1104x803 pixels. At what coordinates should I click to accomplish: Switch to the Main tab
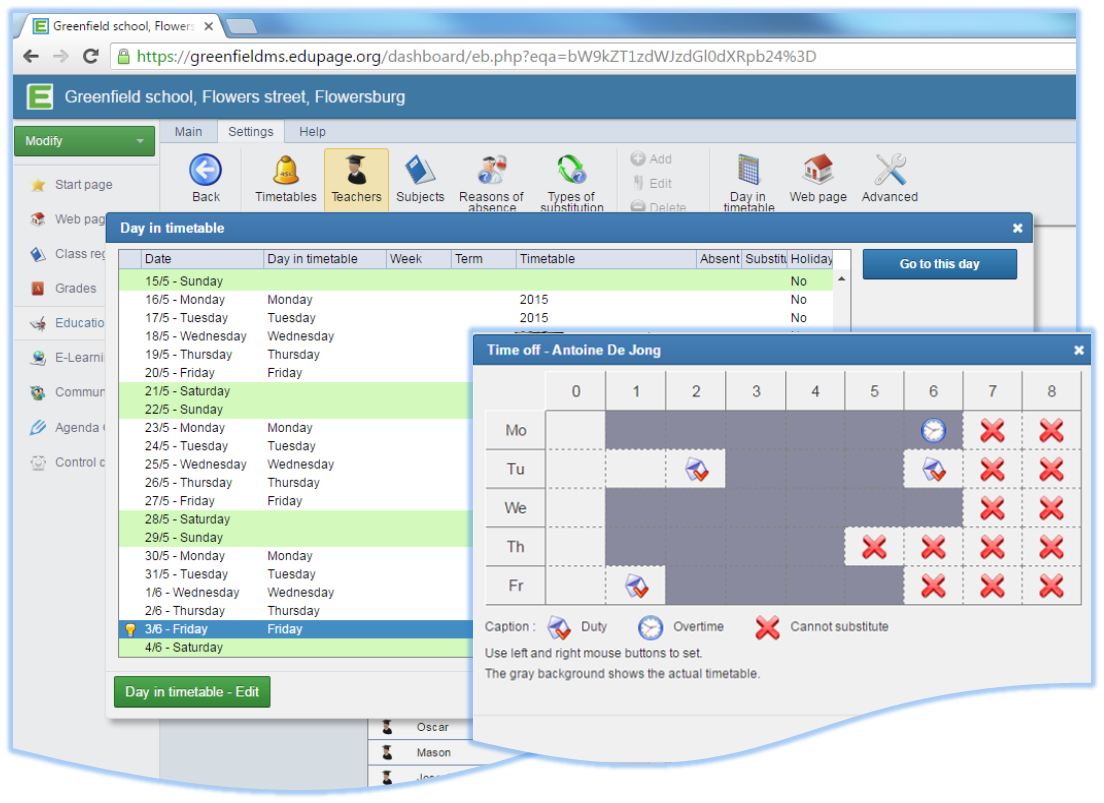point(188,132)
